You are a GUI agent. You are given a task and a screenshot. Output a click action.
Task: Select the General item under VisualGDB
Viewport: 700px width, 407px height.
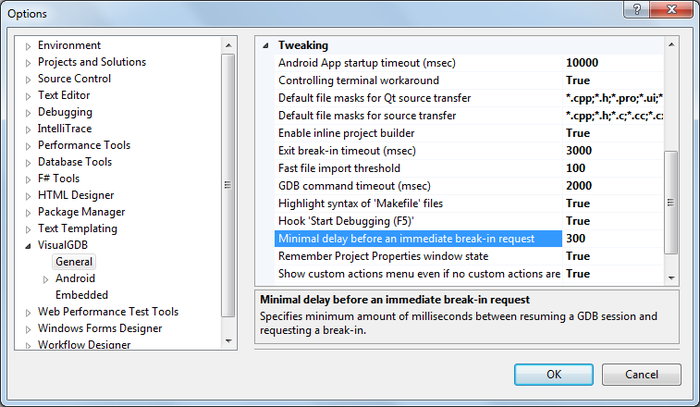(74, 262)
